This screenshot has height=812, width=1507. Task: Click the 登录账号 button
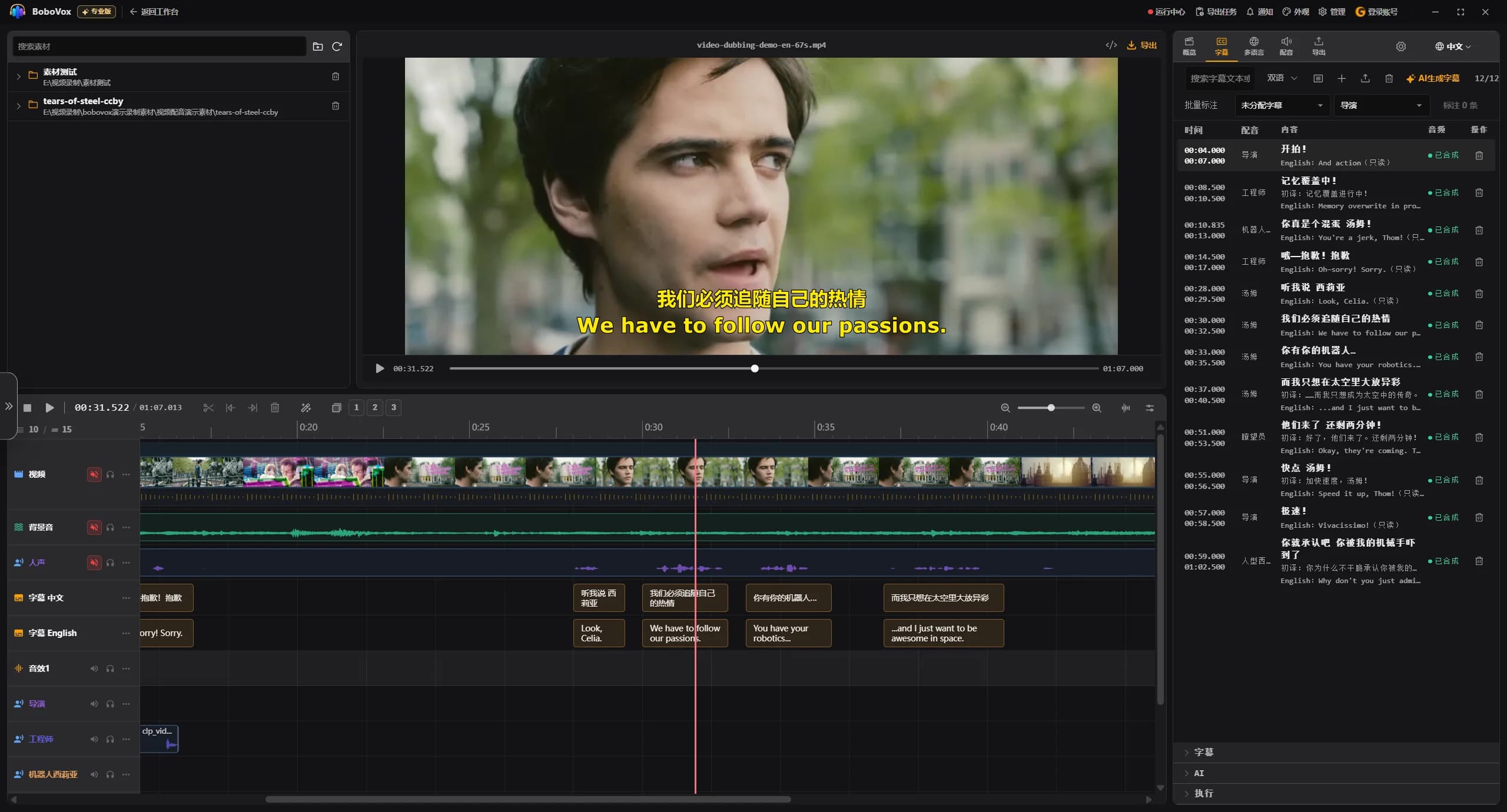tap(1376, 12)
